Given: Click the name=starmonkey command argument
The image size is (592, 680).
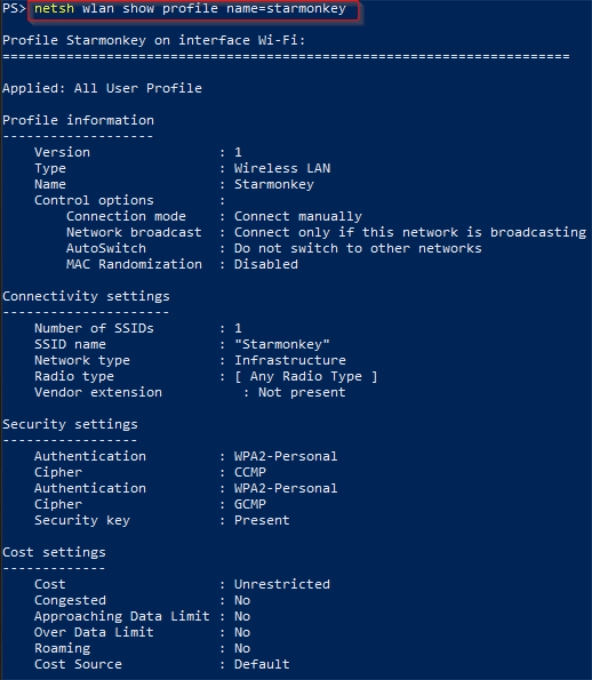Looking at the screenshot, I should click(x=286, y=8).
